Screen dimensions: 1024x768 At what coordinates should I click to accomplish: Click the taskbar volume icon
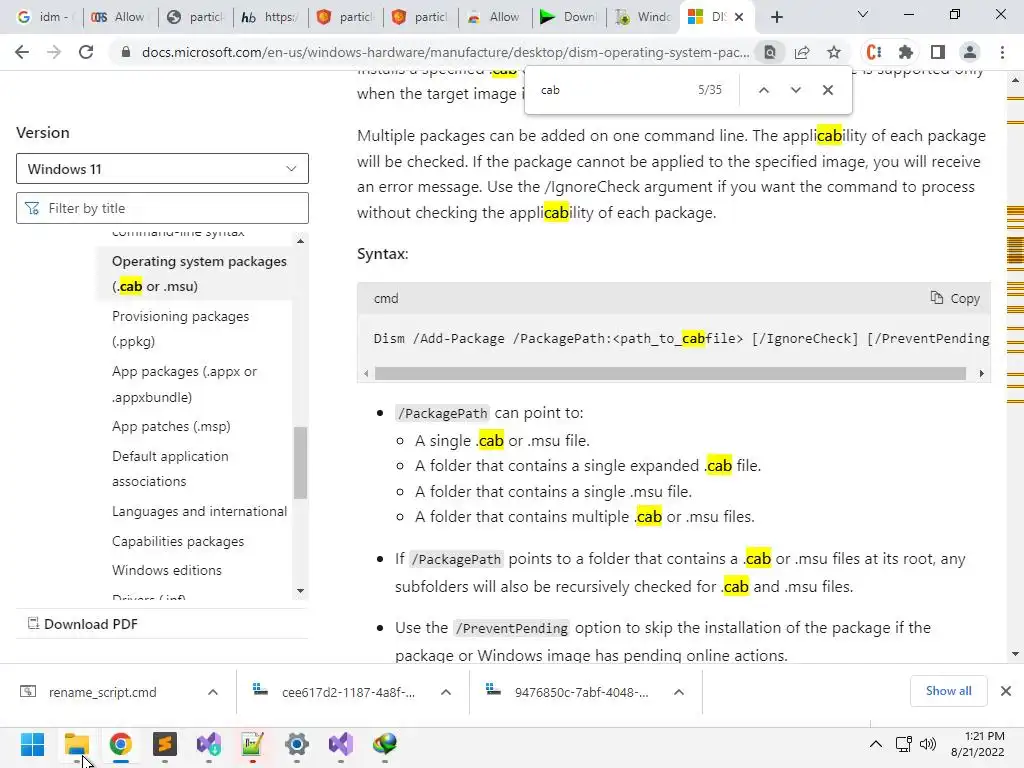point(927,744)
